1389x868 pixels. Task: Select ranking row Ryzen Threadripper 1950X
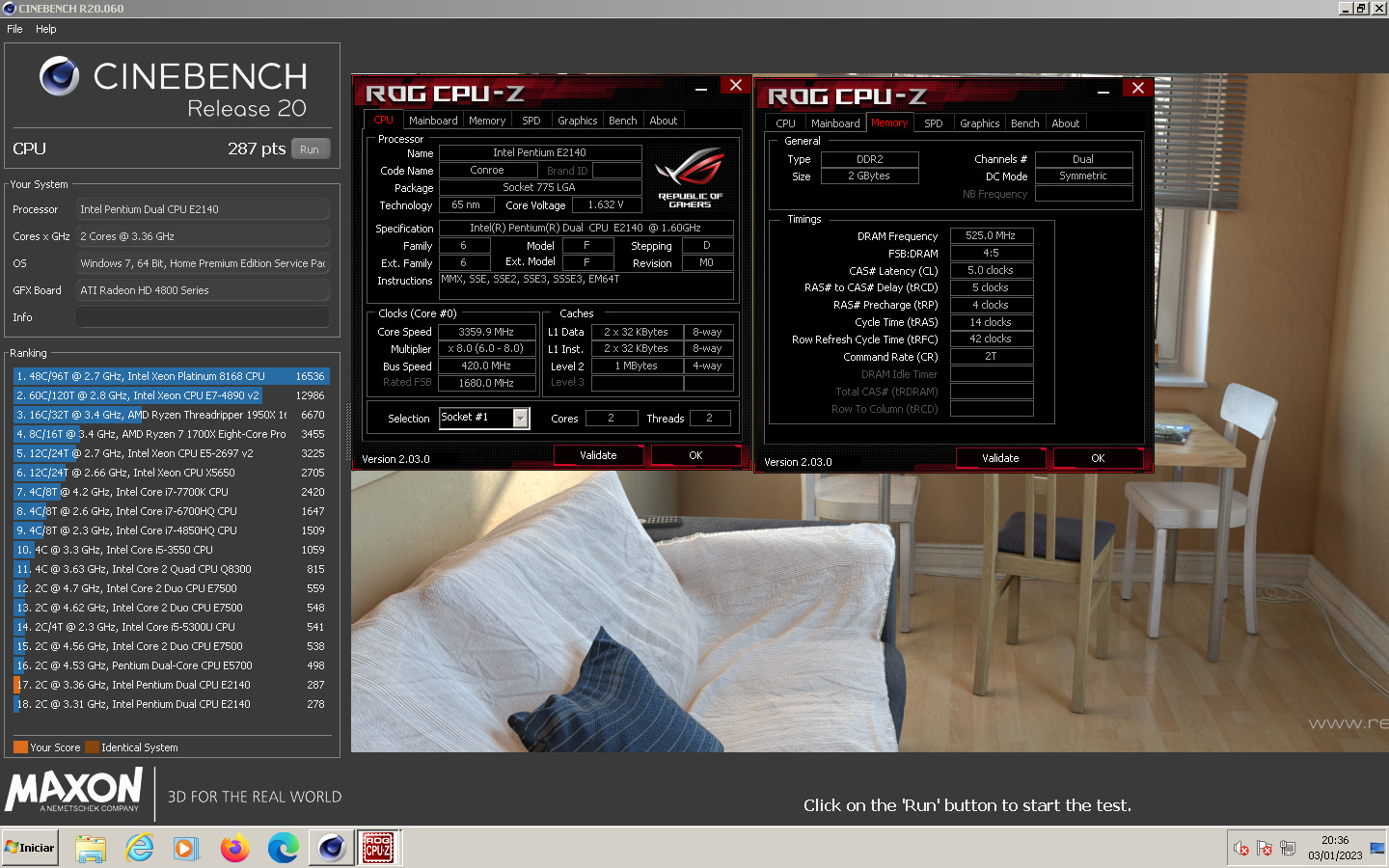[172, 415]
